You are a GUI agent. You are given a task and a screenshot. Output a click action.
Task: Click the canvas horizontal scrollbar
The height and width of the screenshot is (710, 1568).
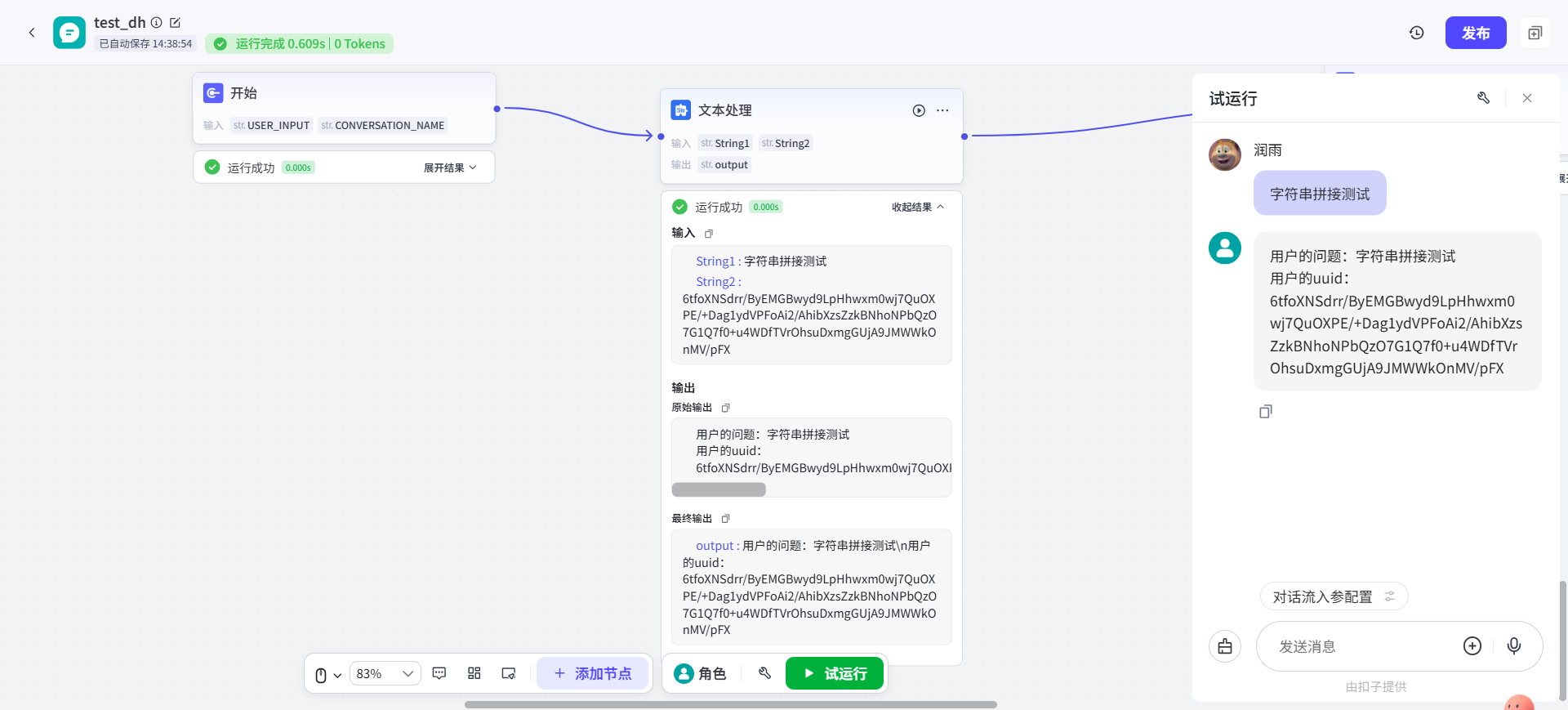(731, 704)
